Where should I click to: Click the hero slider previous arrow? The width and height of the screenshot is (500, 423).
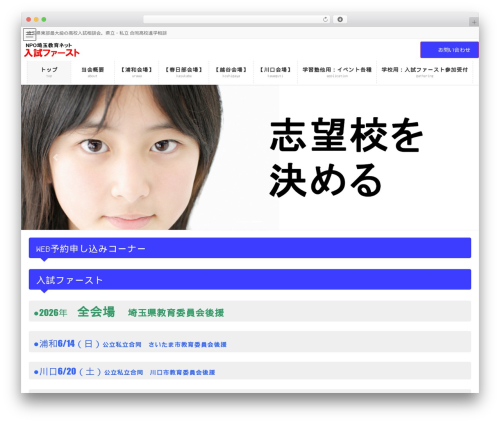coord(55,158)
